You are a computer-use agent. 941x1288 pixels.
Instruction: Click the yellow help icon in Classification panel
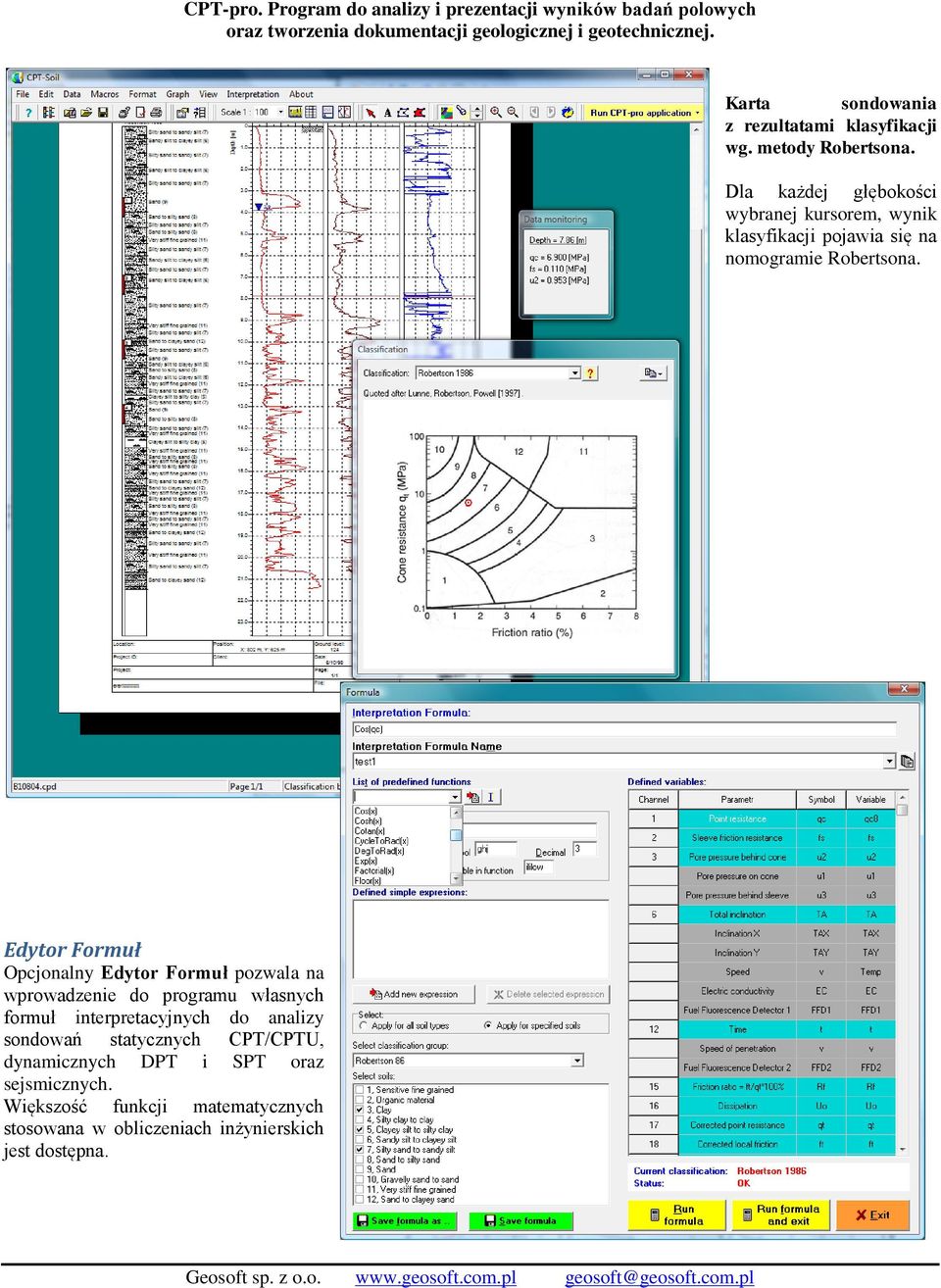coord(590,373)
